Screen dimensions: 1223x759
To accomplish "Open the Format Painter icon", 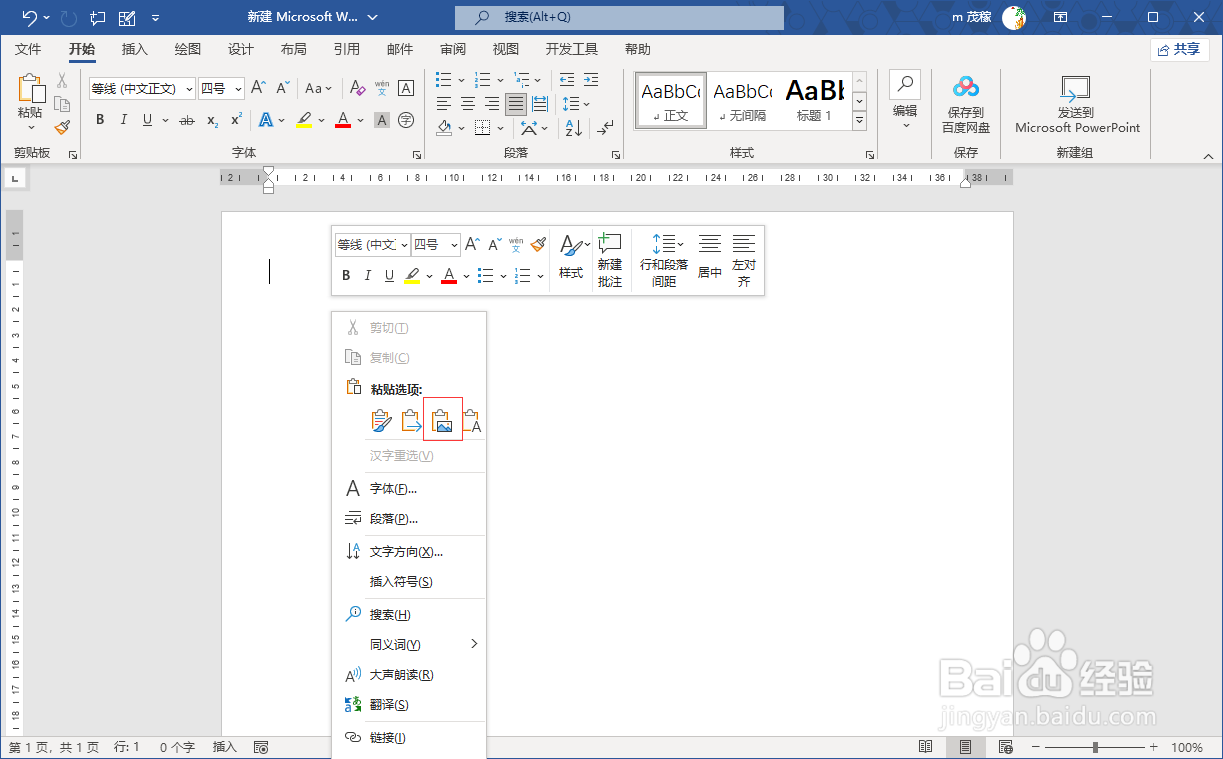I will (60, 127).
